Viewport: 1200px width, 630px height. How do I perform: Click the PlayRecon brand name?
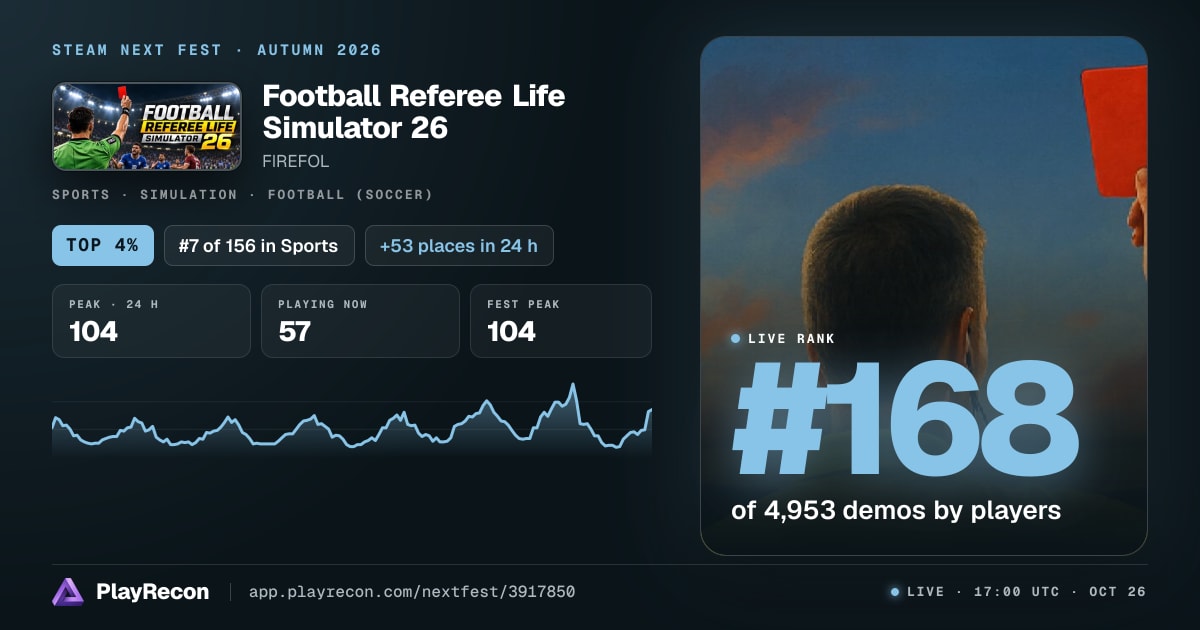(153, 592)
